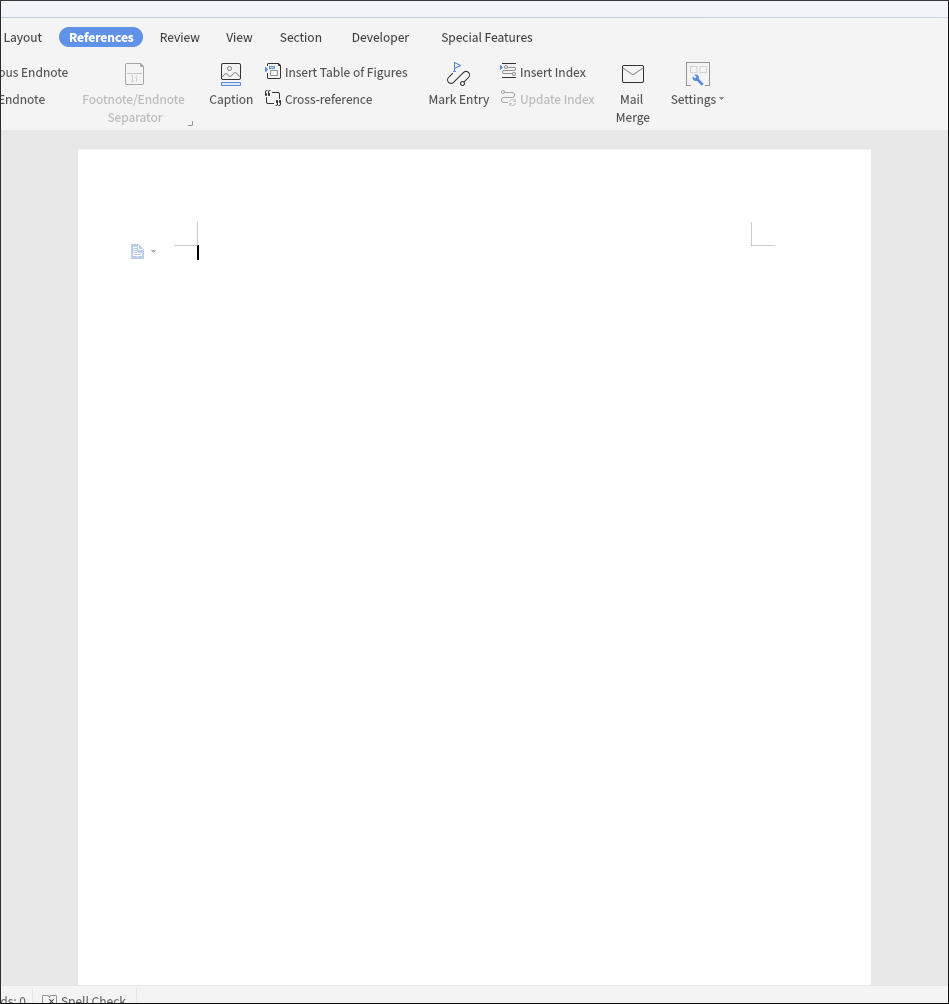Expand the Settings dropdown arrow
The height and width of the screenshot is (1004, 949).
point(722,99)
